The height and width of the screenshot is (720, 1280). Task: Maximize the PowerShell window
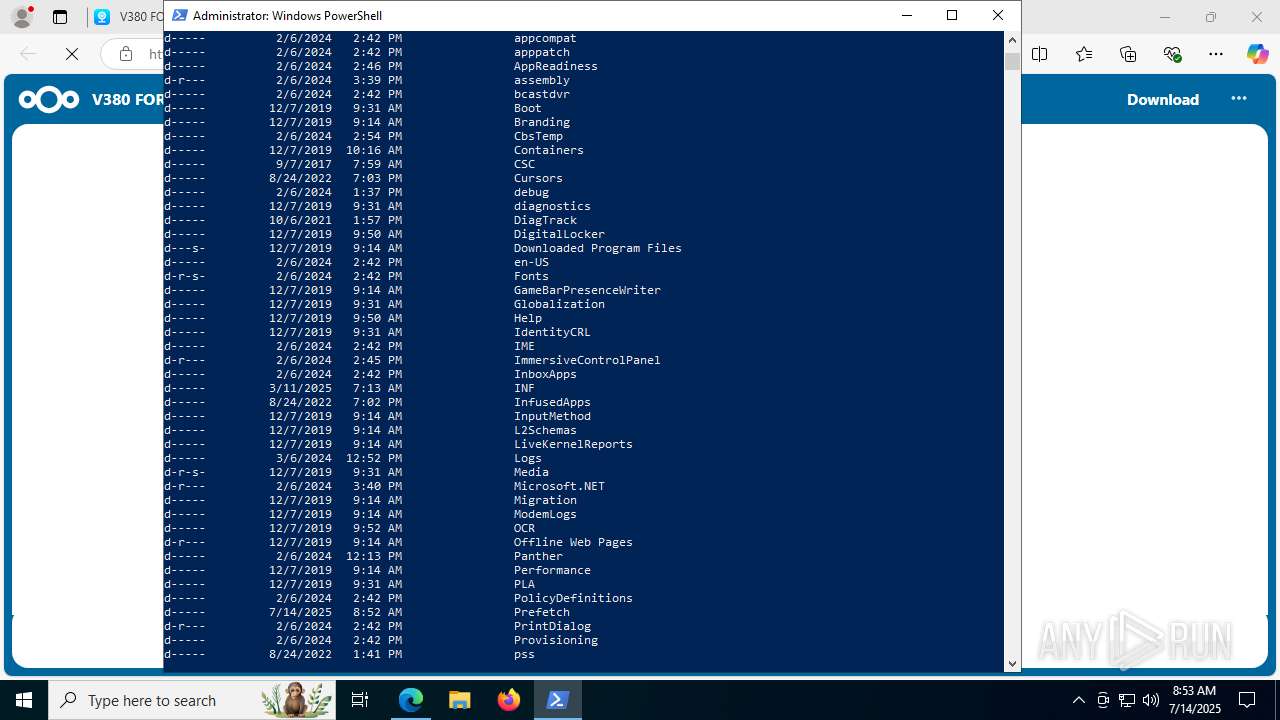[952, 15]
